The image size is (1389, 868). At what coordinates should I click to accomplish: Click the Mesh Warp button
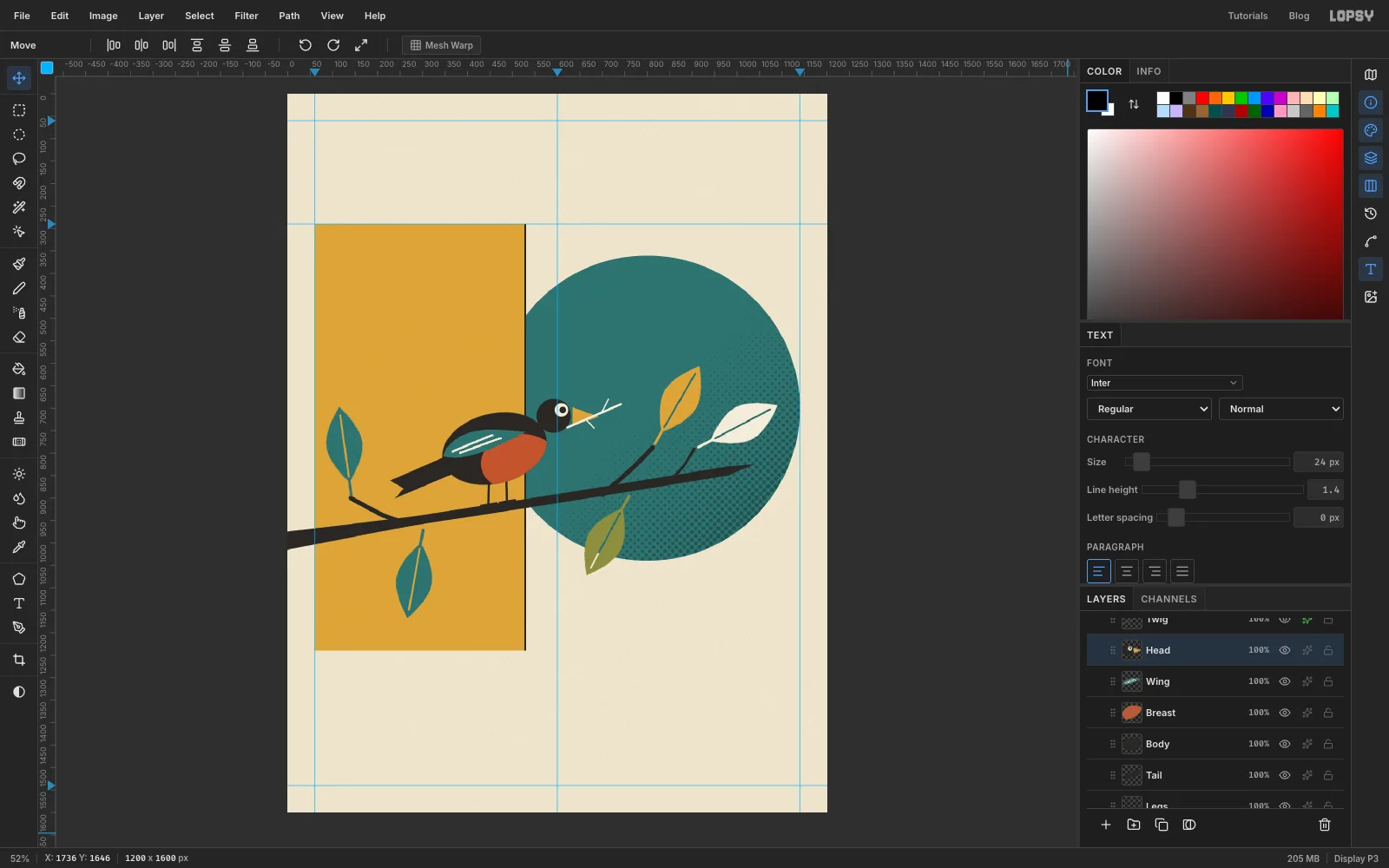click(x=442, y=45)
